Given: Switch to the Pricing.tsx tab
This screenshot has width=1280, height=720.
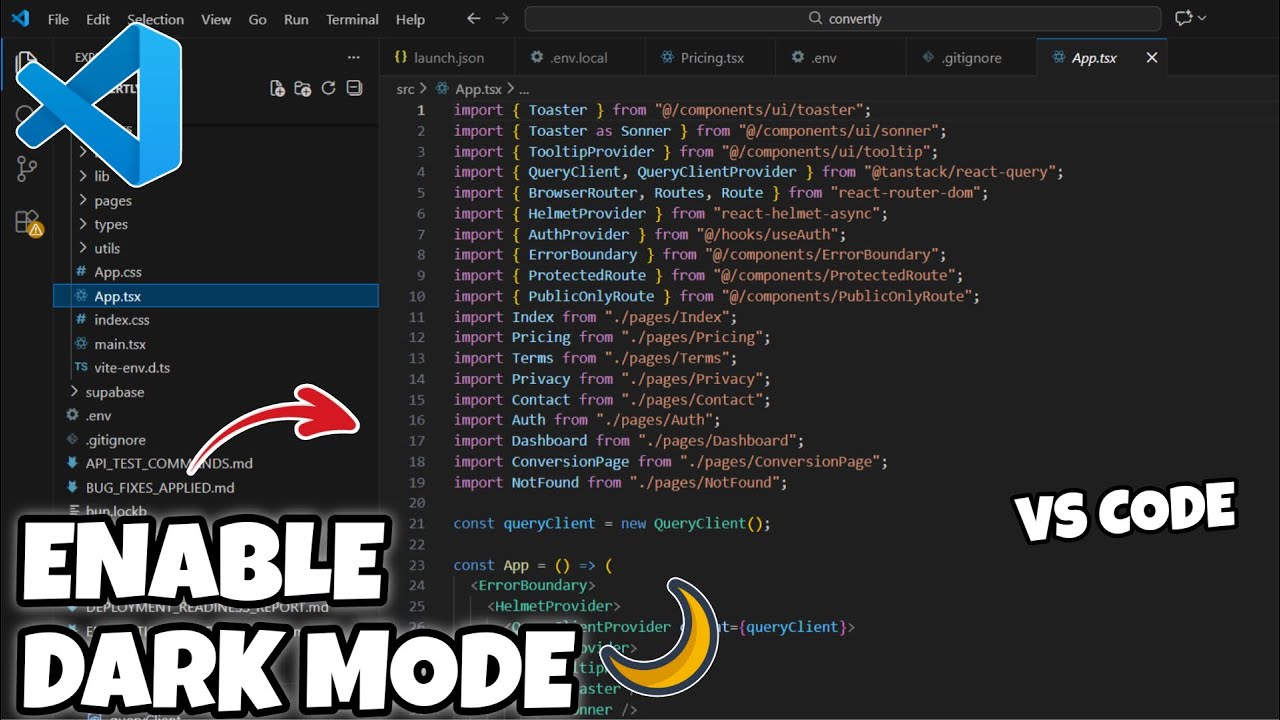Looking at the screenshot, I should 711,58.
